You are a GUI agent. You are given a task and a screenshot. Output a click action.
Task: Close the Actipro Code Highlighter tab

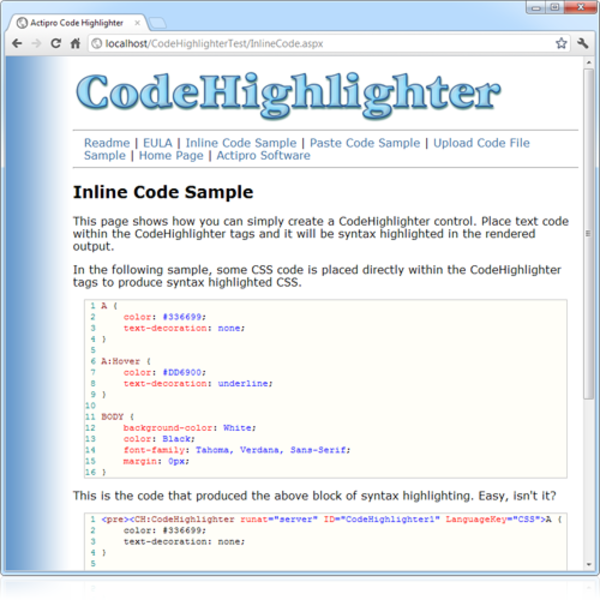click(x=137, y=20)
